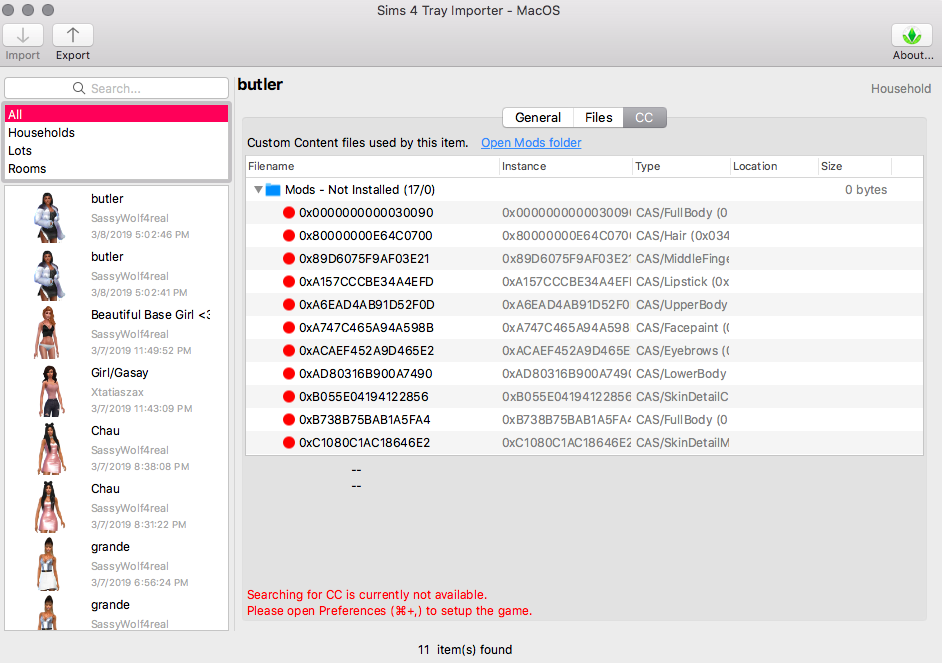Image resolution: width=942 pixels, height=663 pixels.
Task: Click filename 0x80000000E64C0700 text
Action: [x=366, y=235]
